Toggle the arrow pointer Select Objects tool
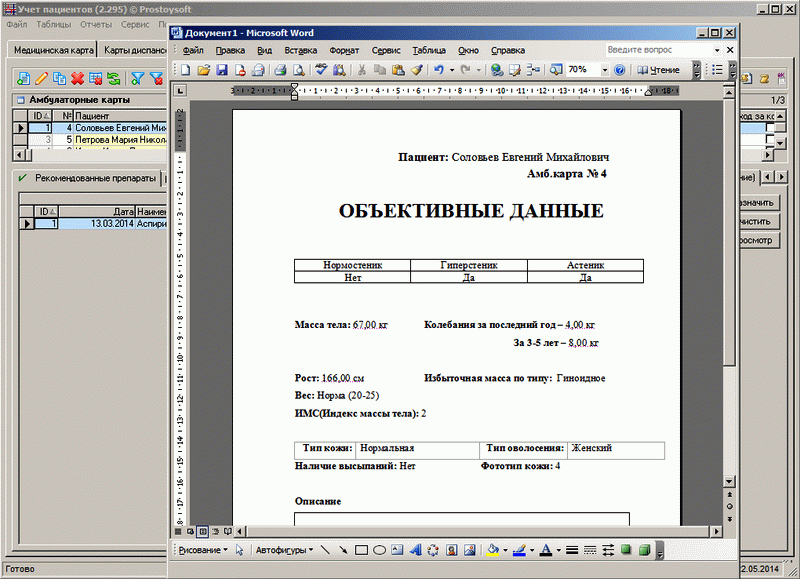Screen dimensions: 800x579 pos(240,550)
